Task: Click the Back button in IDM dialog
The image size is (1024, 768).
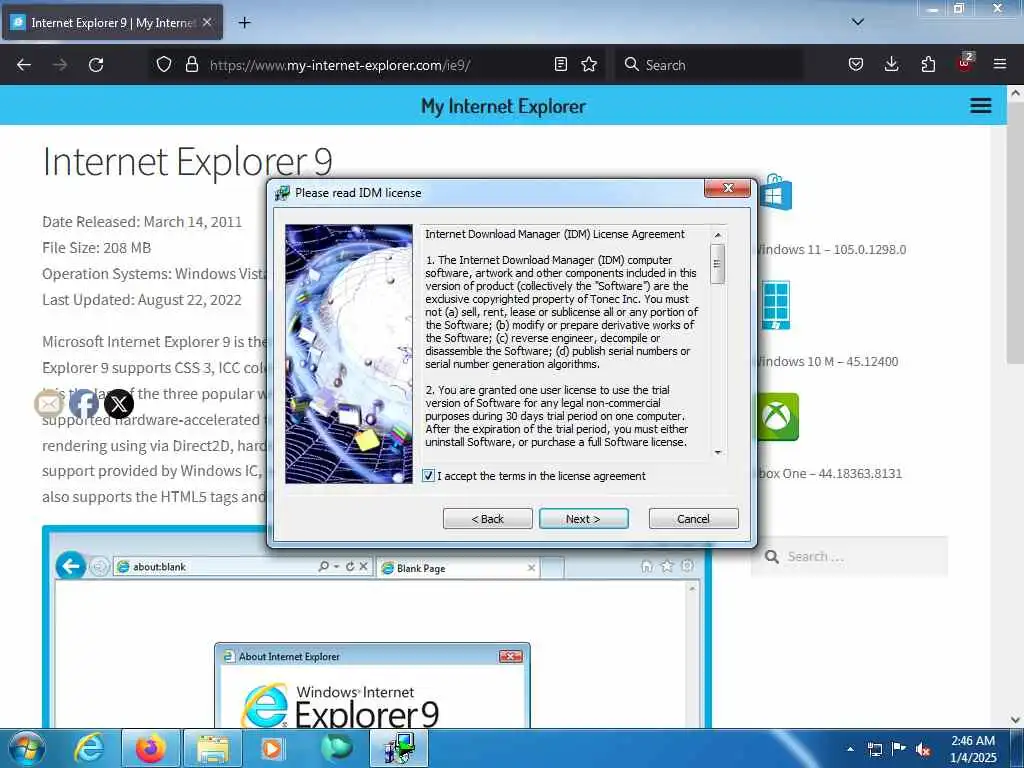Action: tap(487, 519)
